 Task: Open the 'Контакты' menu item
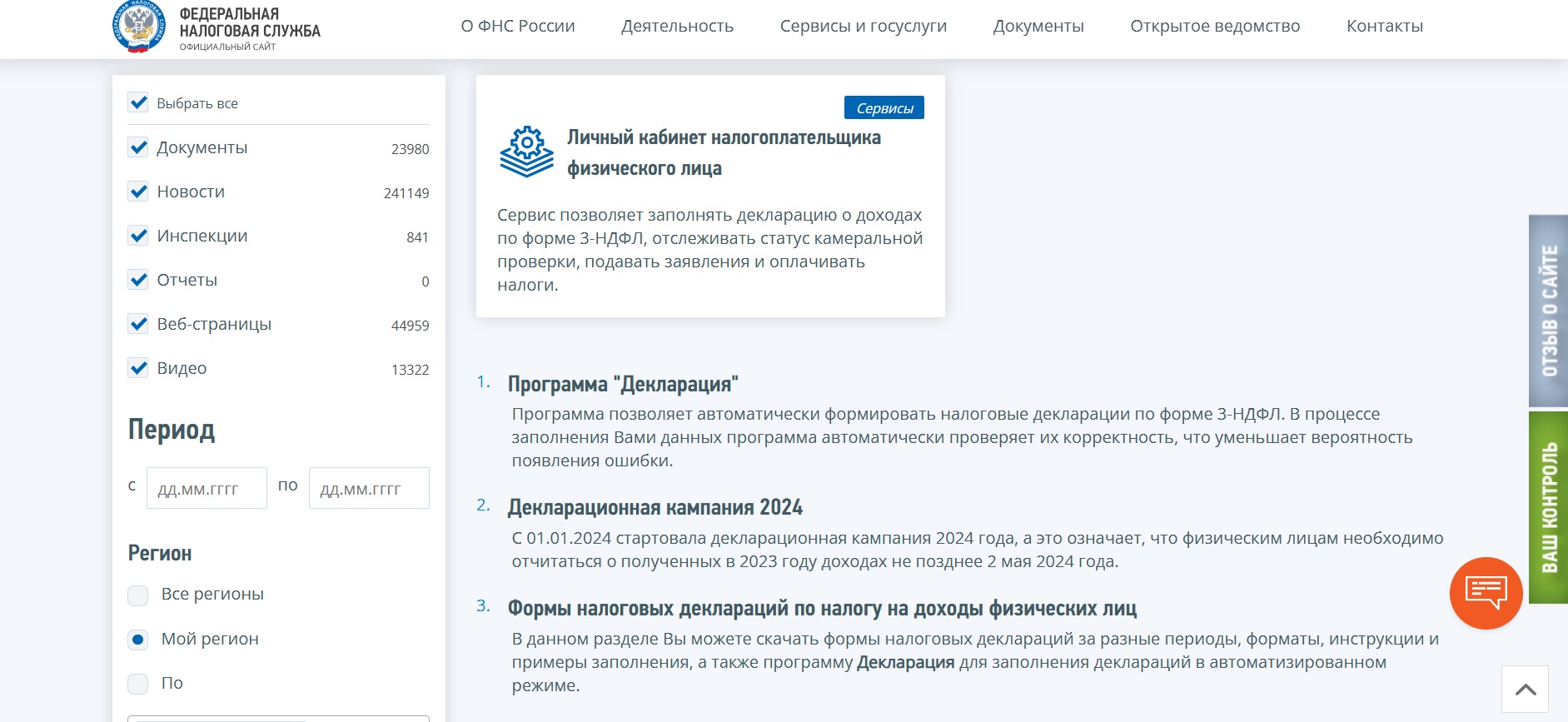(x=1385, y=26)
